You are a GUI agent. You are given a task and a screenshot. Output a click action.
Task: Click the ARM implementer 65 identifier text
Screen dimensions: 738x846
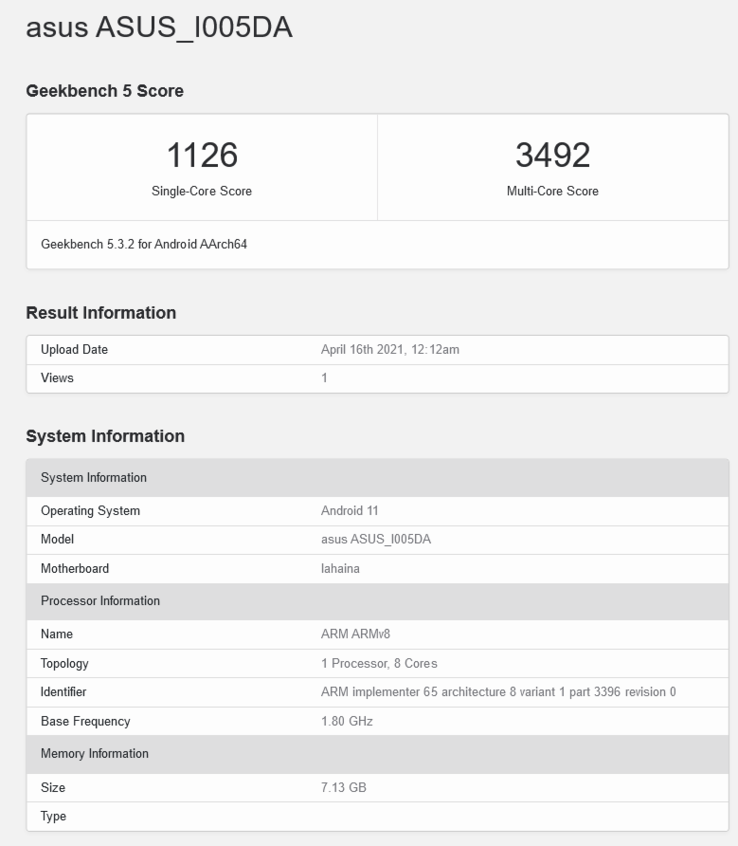coord(497,692)
